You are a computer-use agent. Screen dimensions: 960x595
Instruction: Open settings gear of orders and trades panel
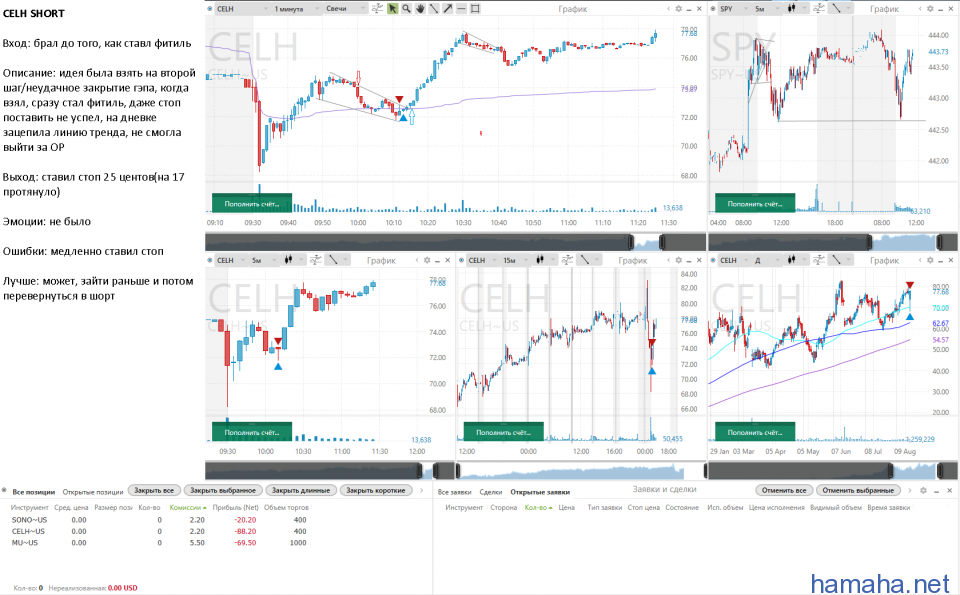pos(923,490)
